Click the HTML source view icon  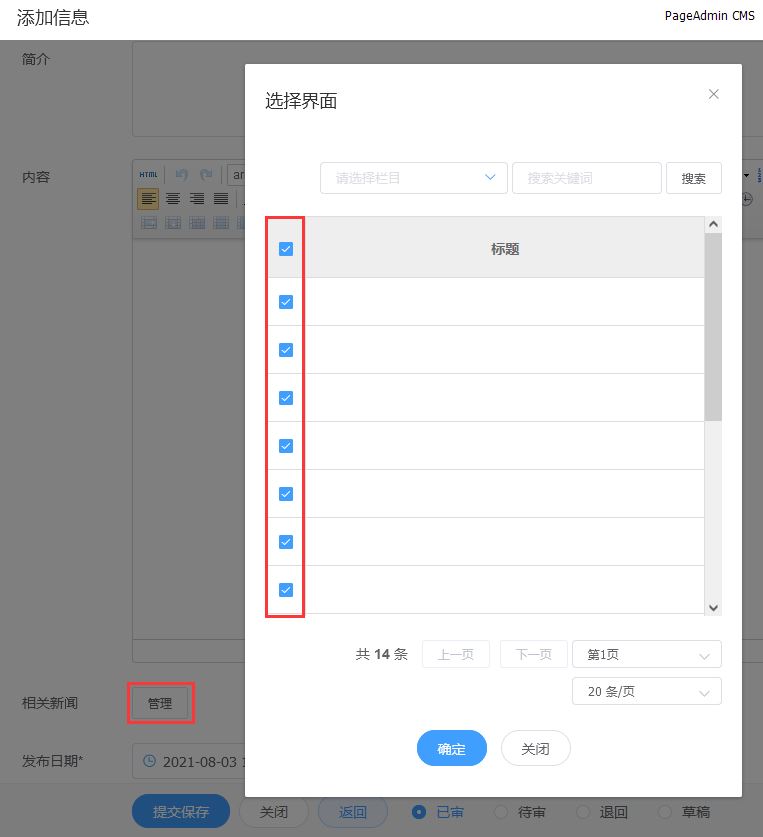148,174
